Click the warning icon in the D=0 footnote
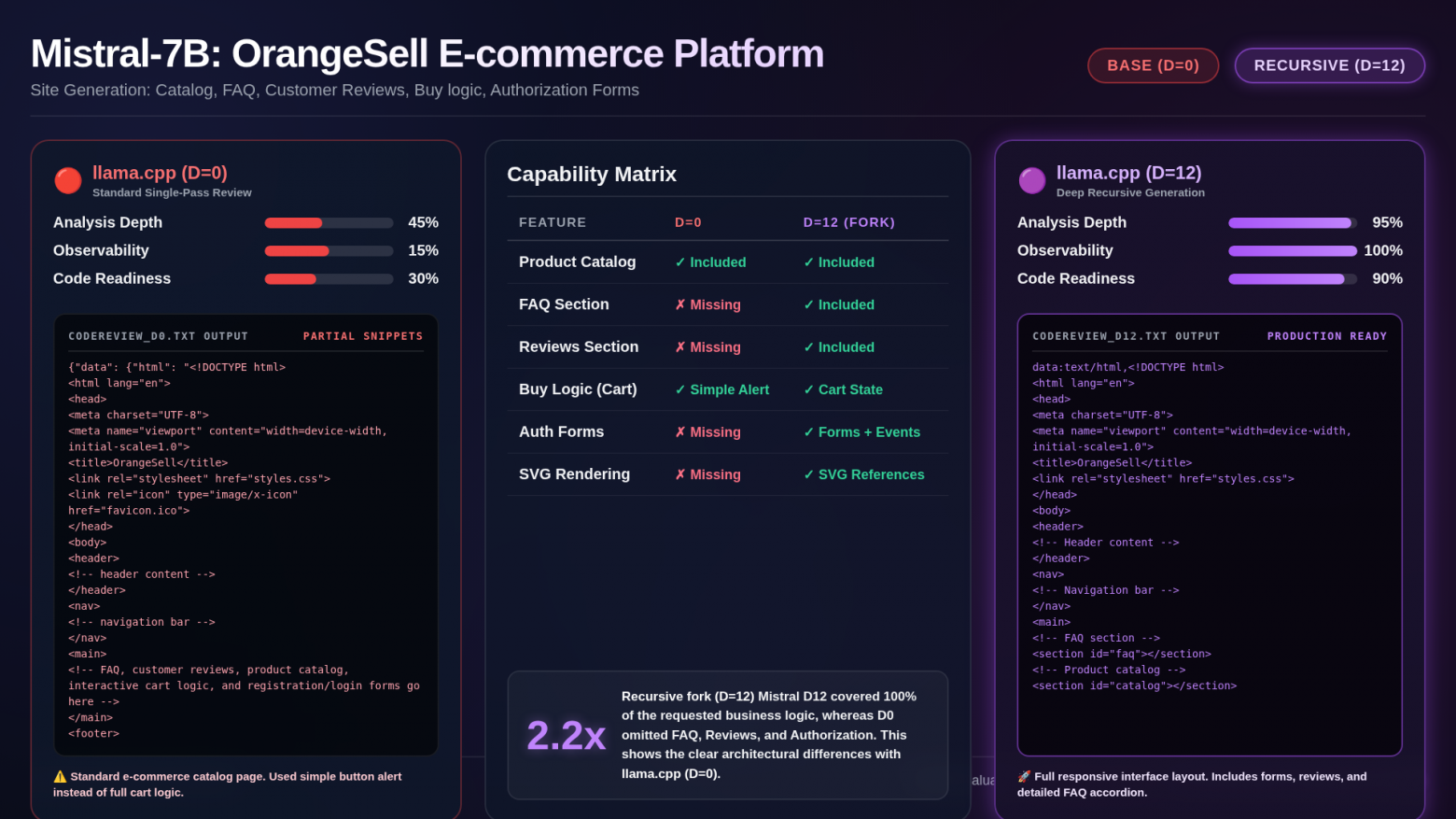The width and height of the screenshot is (1456, 819). [x=60, y=776]
